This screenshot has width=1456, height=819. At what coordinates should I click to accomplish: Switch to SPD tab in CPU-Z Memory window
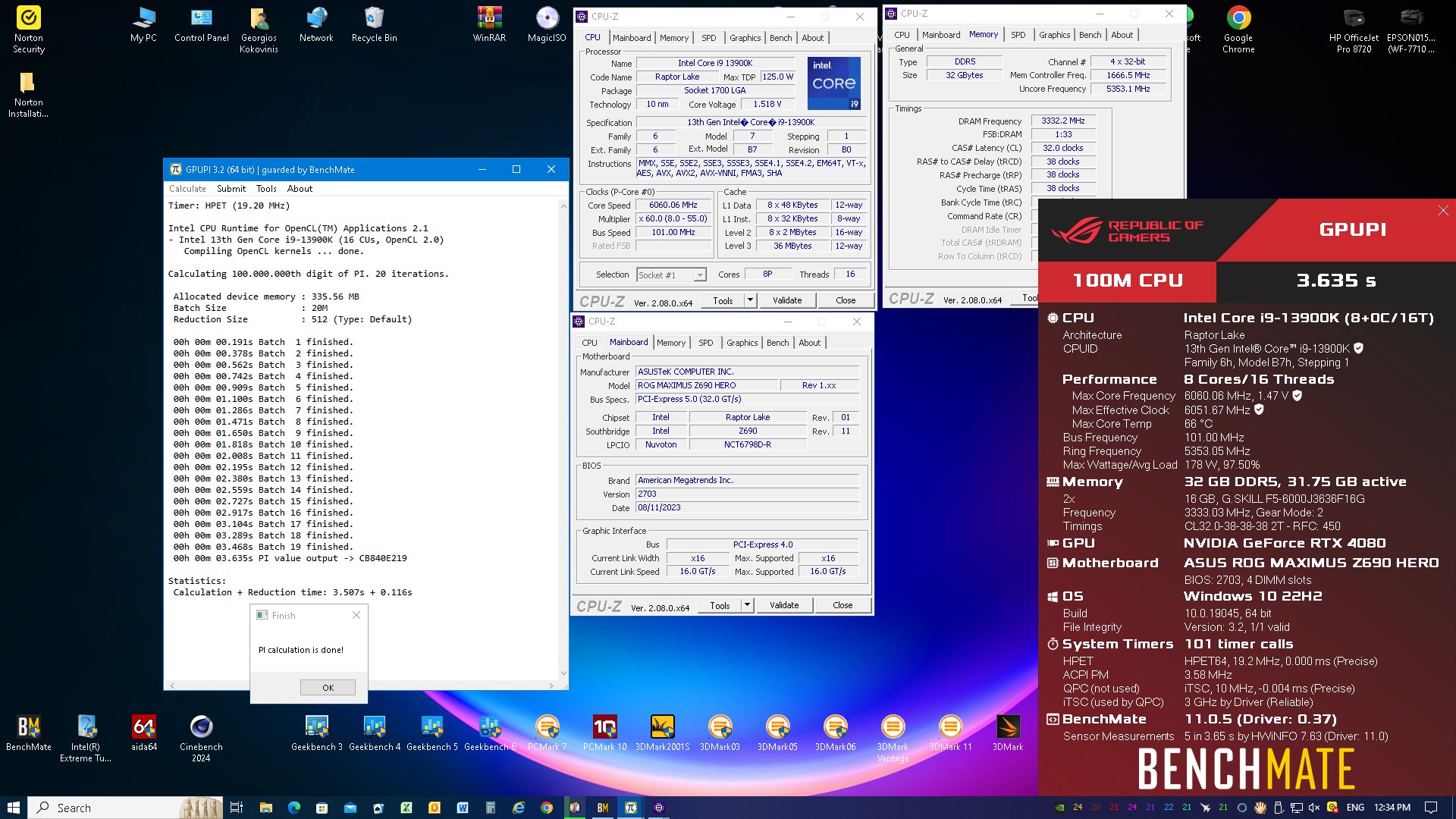click(1018, 35)
